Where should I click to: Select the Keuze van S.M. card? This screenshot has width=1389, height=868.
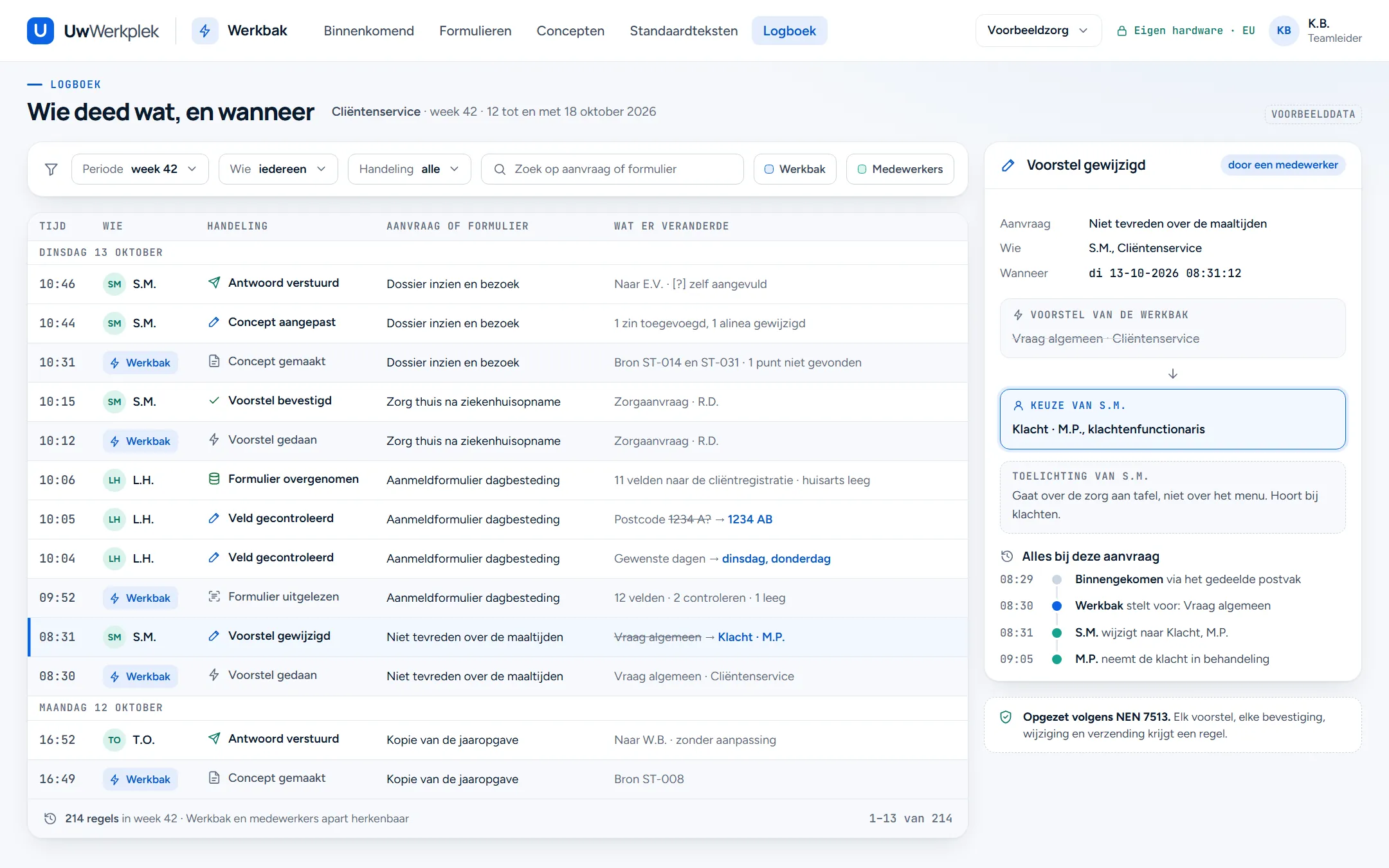pyautogui.click(x=1172, y=419)
